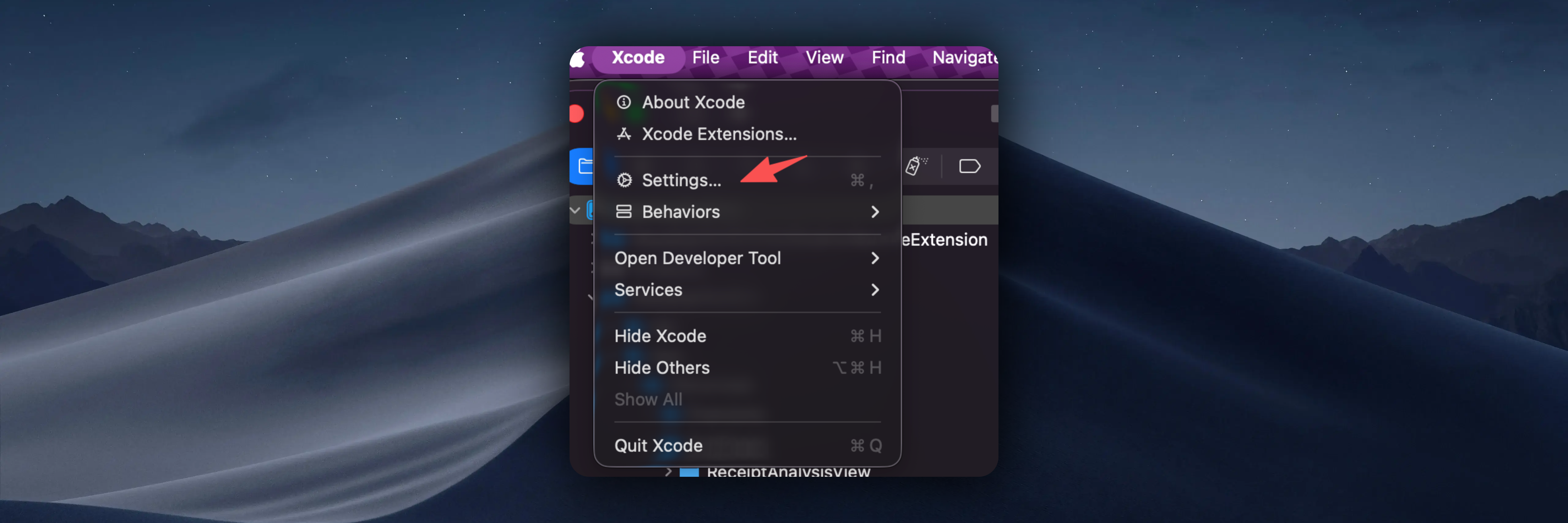Expand the Behaviors submenu
This screenshot has width=1568, height=523.
tap(875, 212)
